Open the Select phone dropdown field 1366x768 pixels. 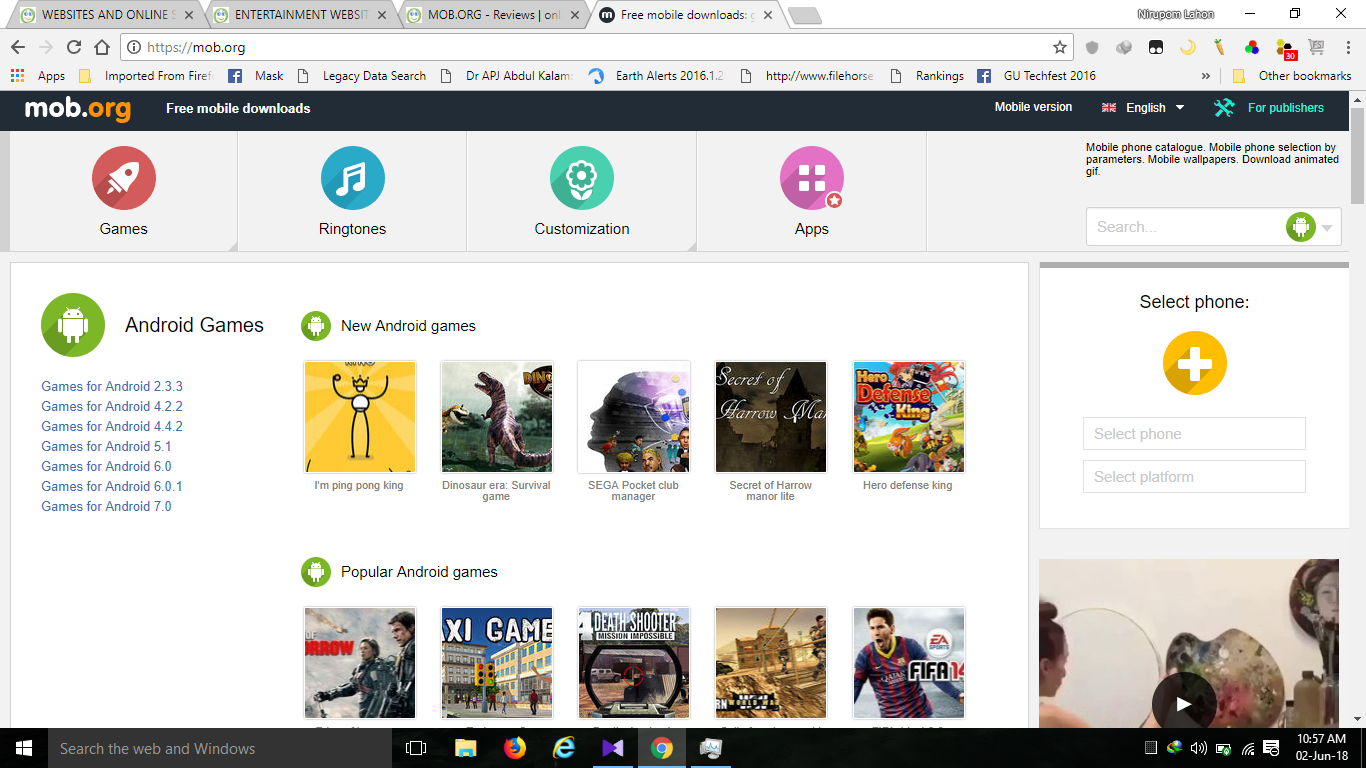coord(1194,434)
